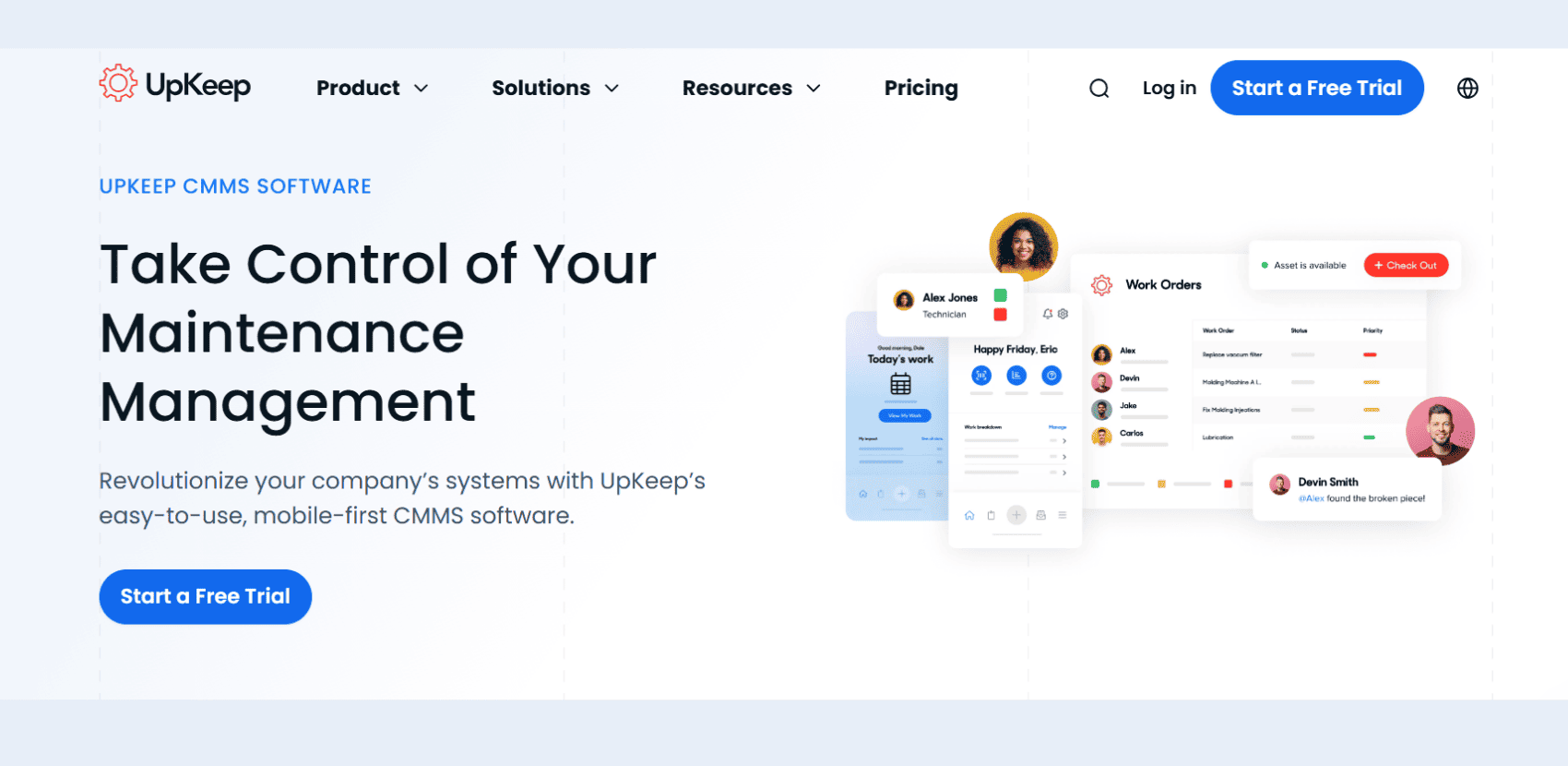Viewport: 1568px width, 766px height.
Task: Click the red priority bar for Replace vacuum filter
Action: [1370, 354]
